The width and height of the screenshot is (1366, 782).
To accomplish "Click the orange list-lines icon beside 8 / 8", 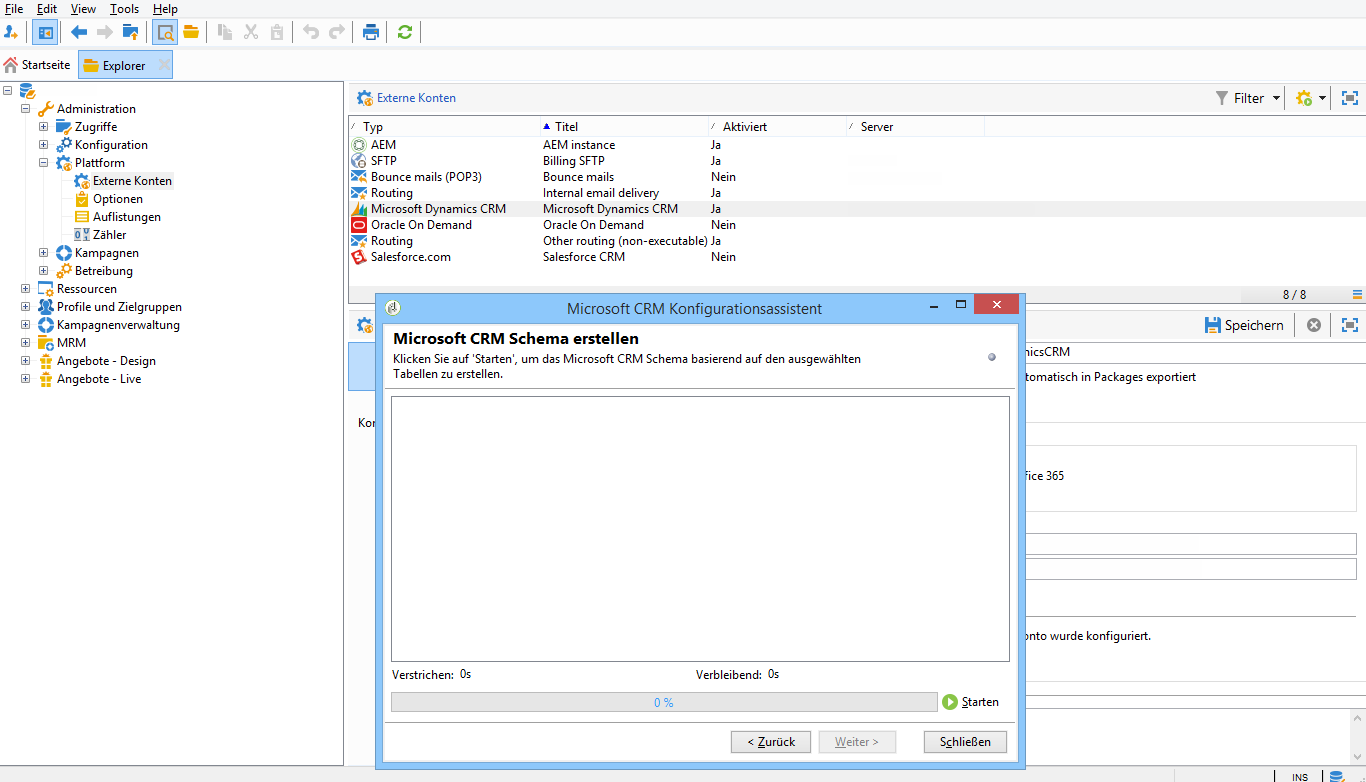I will (1357, 294).
